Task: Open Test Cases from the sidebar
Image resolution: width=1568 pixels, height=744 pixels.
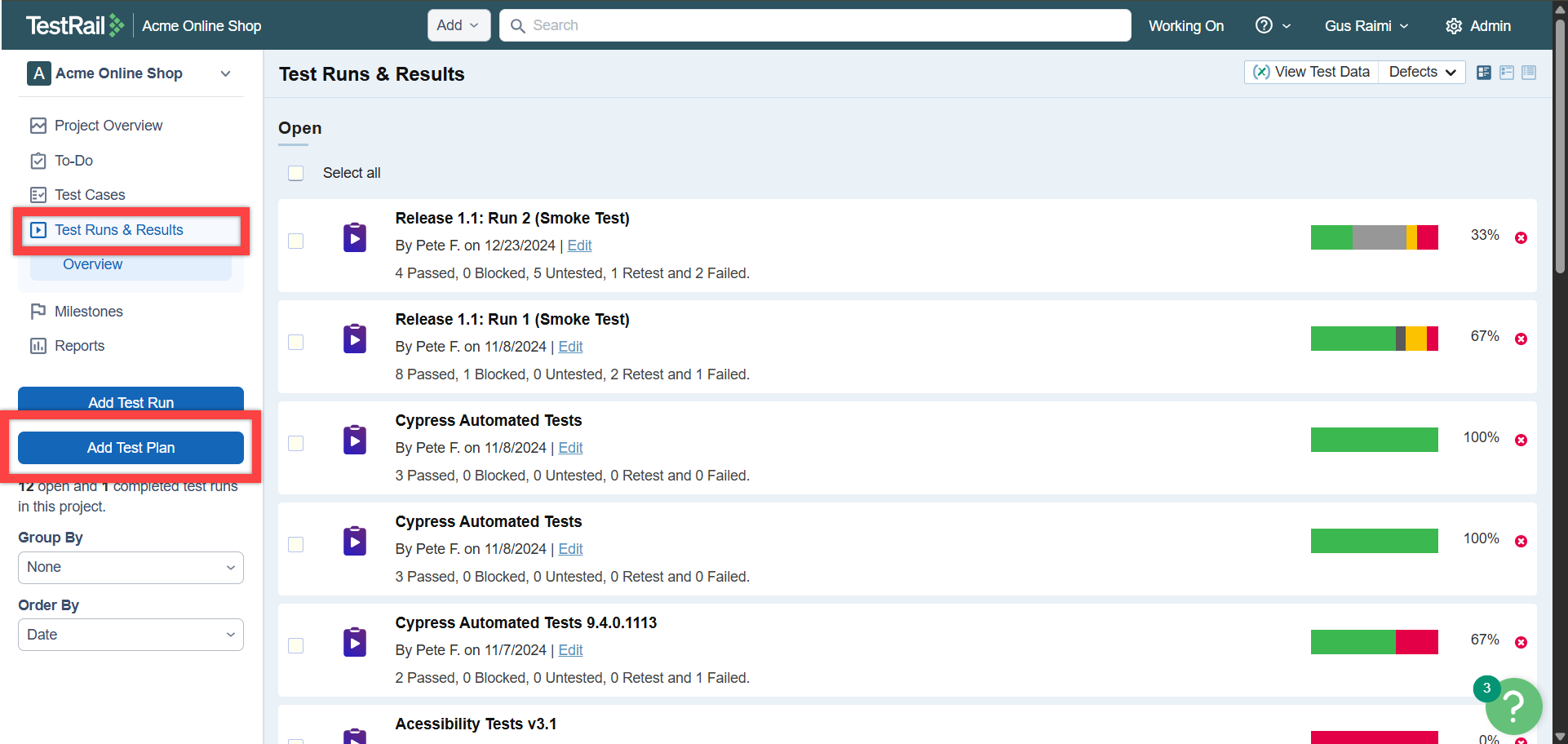Action: coord(90,195)
